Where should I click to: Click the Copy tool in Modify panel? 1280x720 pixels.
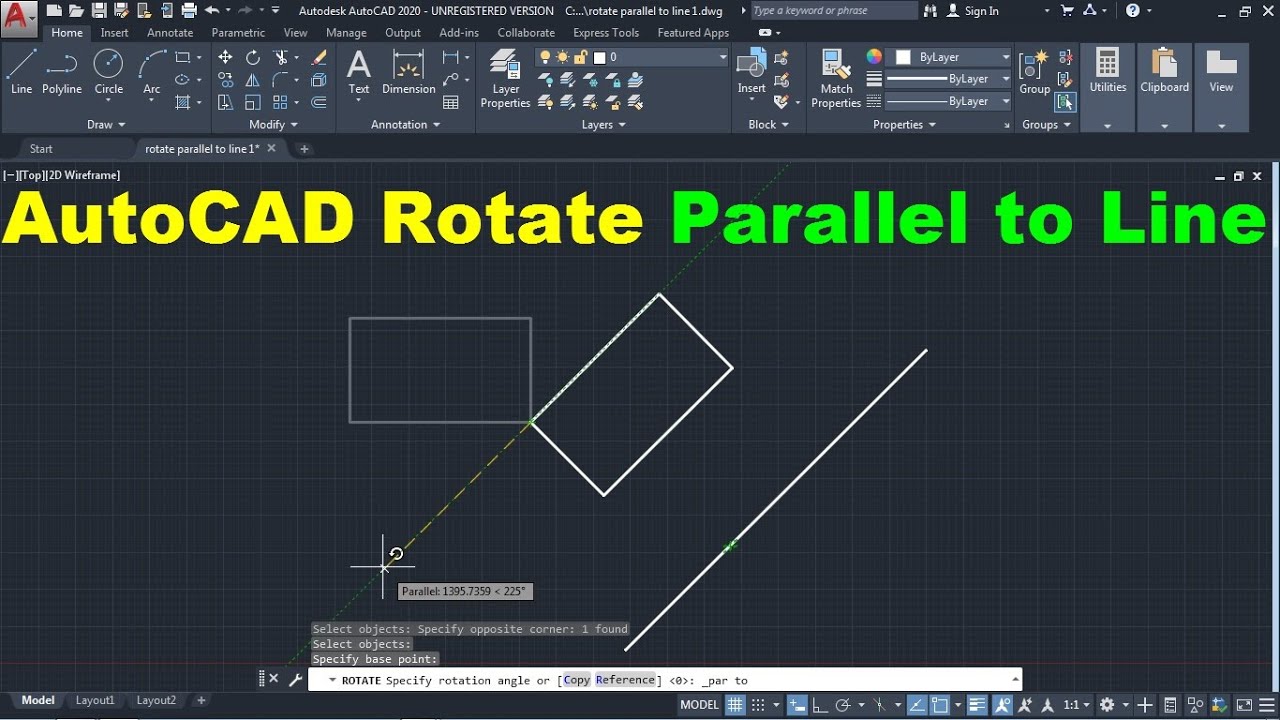coord(225,80)
